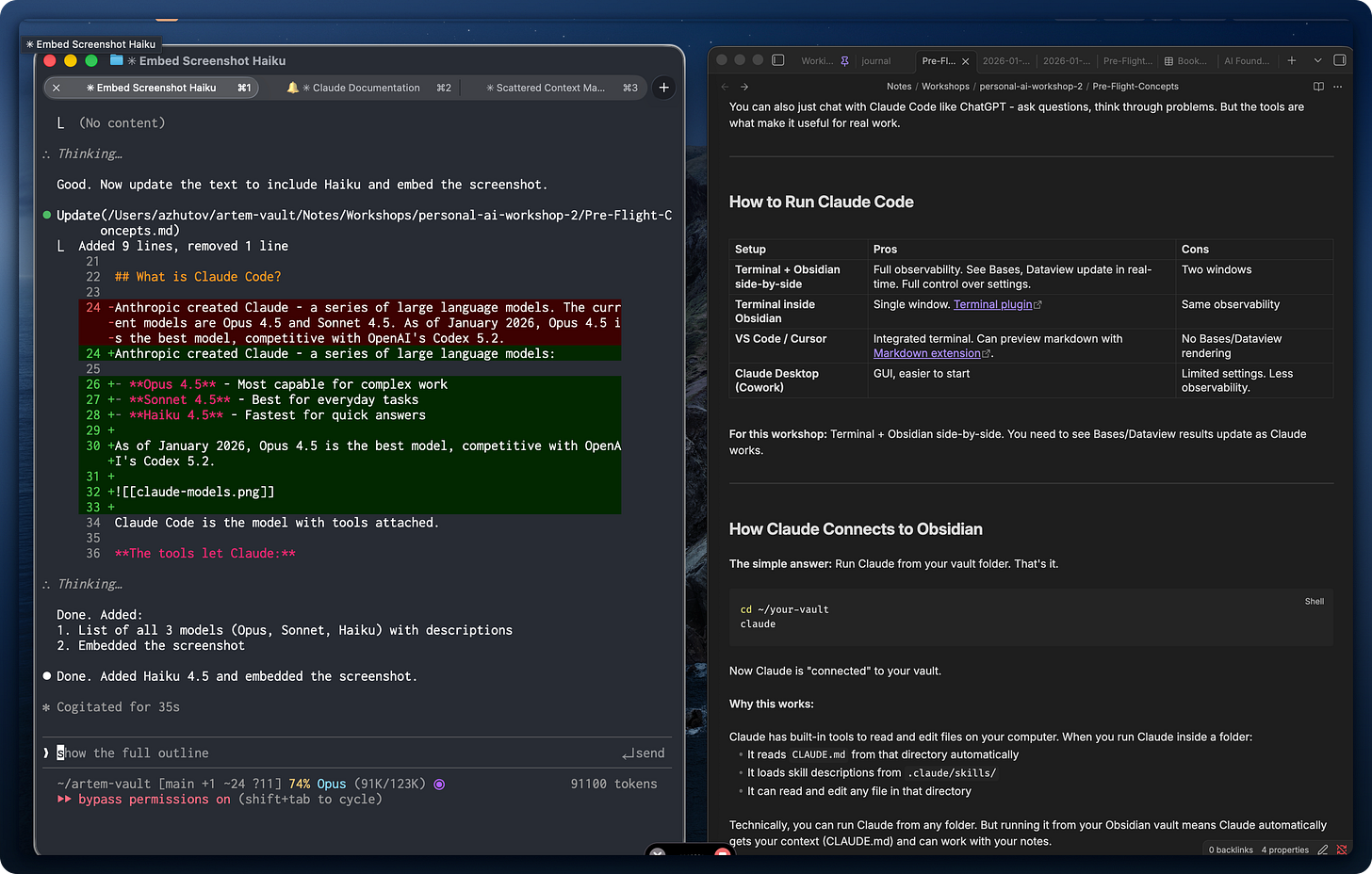This screenshot has width=1372, height=874.
Task: Open the Obsidian note's more options menu
Action: point(1338,87)
